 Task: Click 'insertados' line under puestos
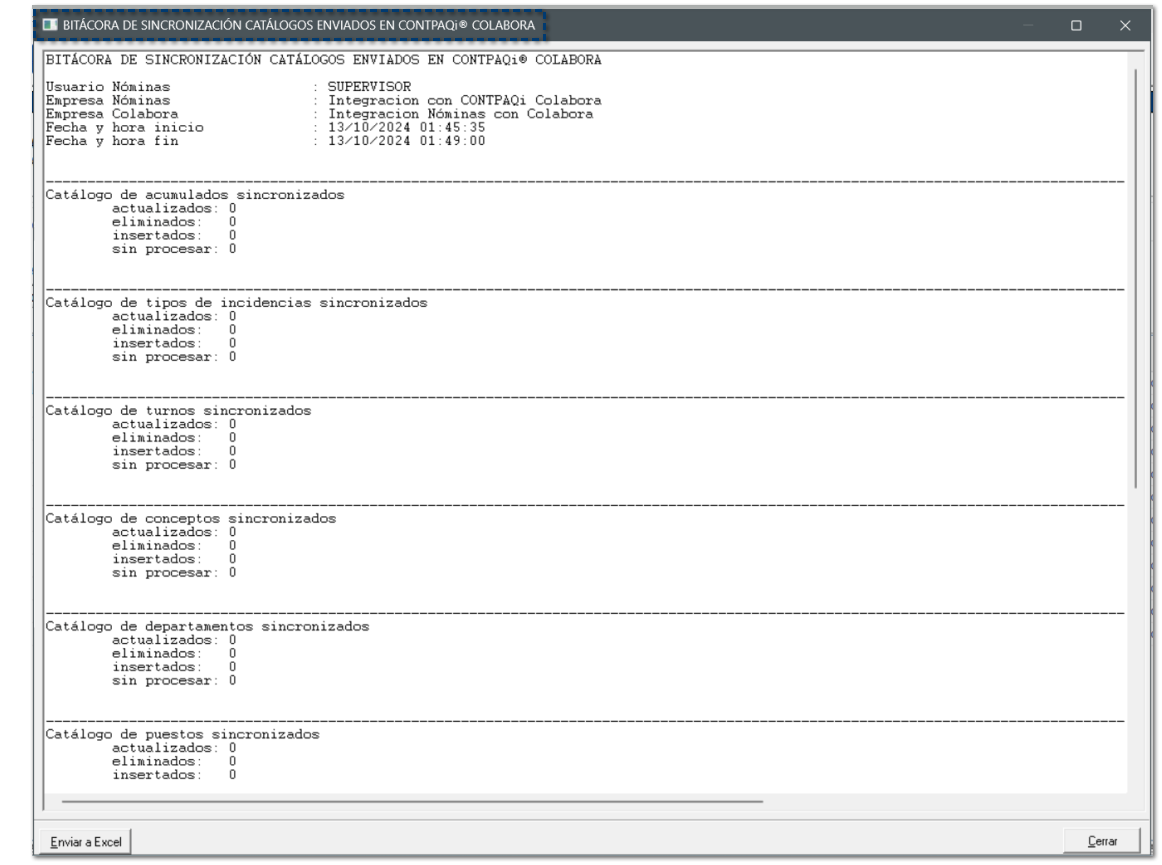174,775
